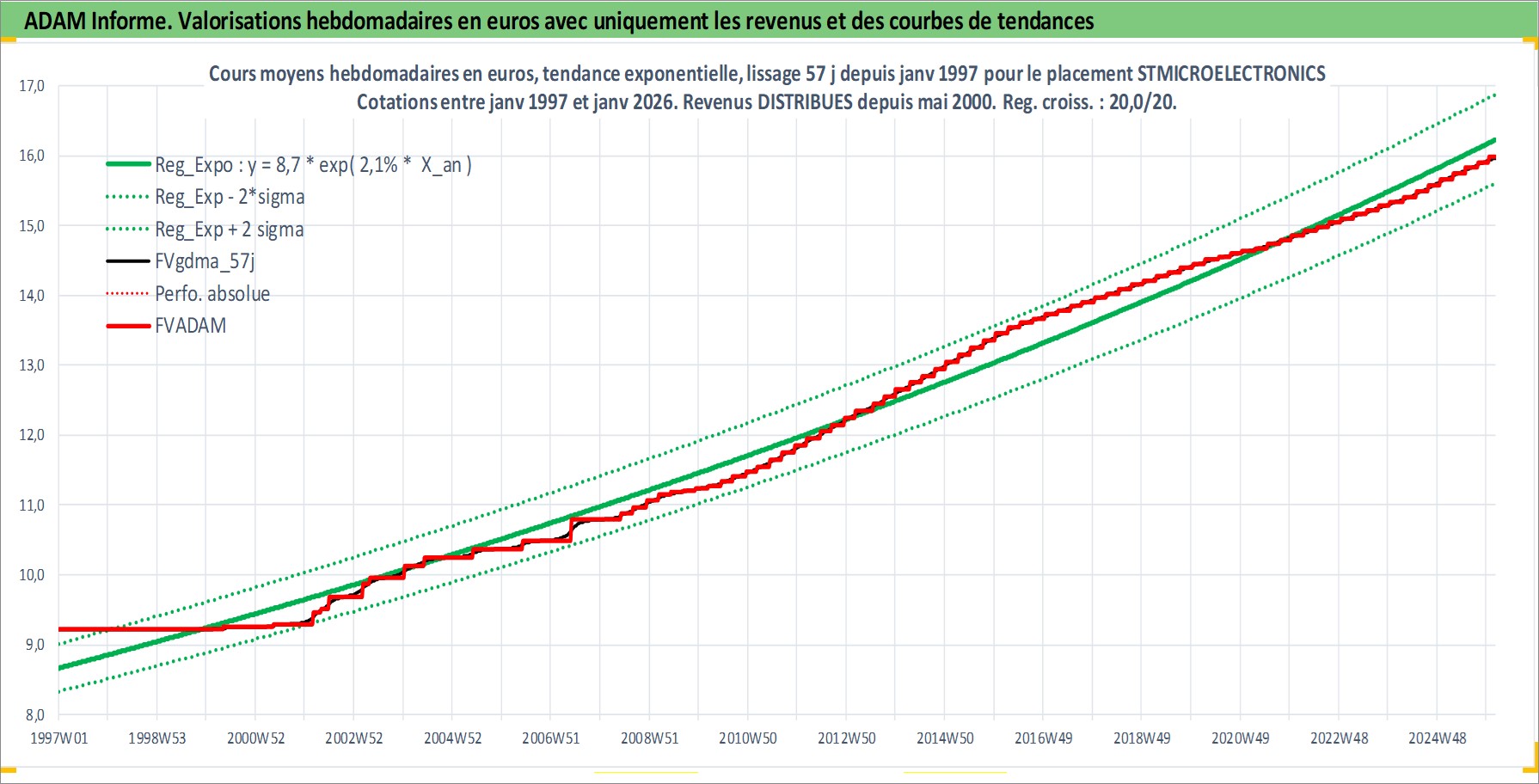Screen dimensions: 1539x784
Task: Click the y-axis label 14,0
Action: click(32, 296)
